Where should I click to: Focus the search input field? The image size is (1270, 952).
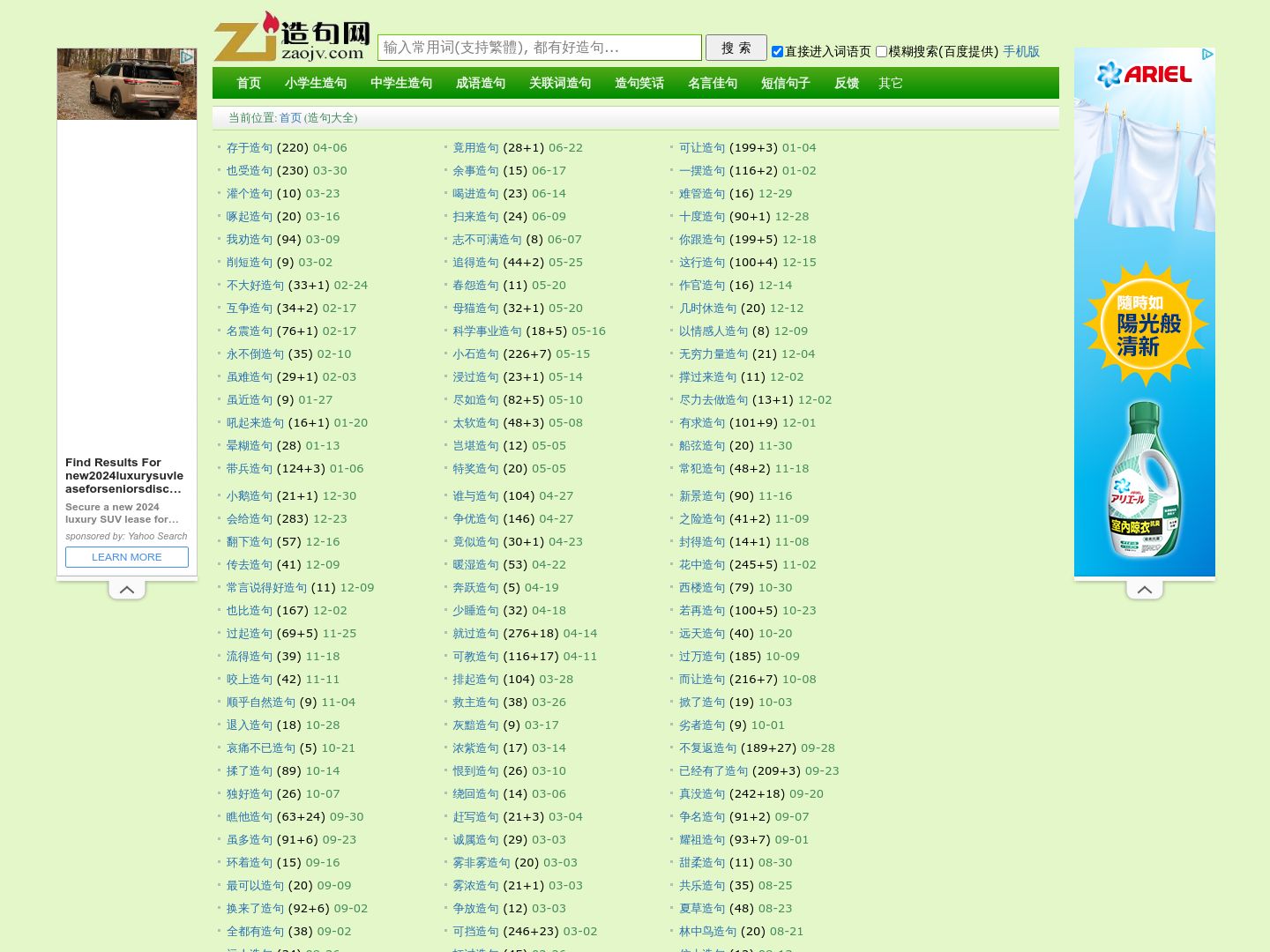click(x=540, y=48)
